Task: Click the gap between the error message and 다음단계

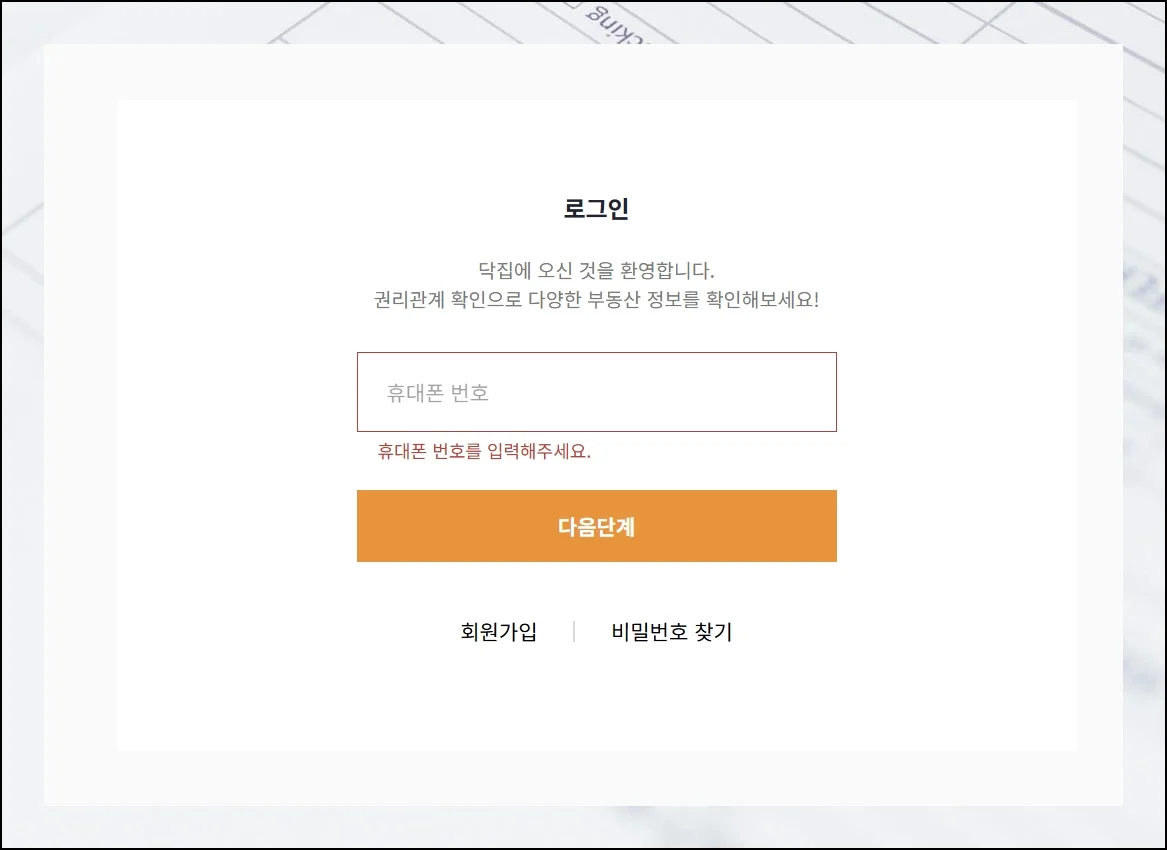Action: click(596, 476)
